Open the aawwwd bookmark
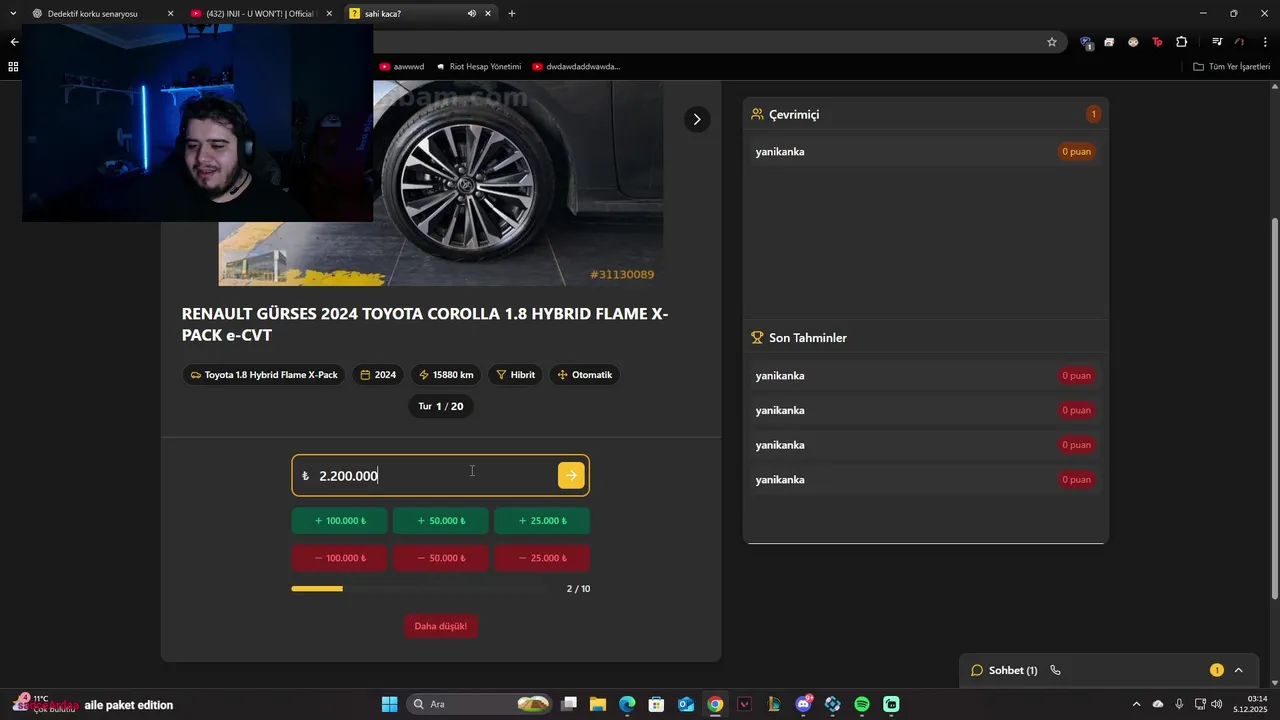Screen dimensions: 1280x720 tap(402, 67)
